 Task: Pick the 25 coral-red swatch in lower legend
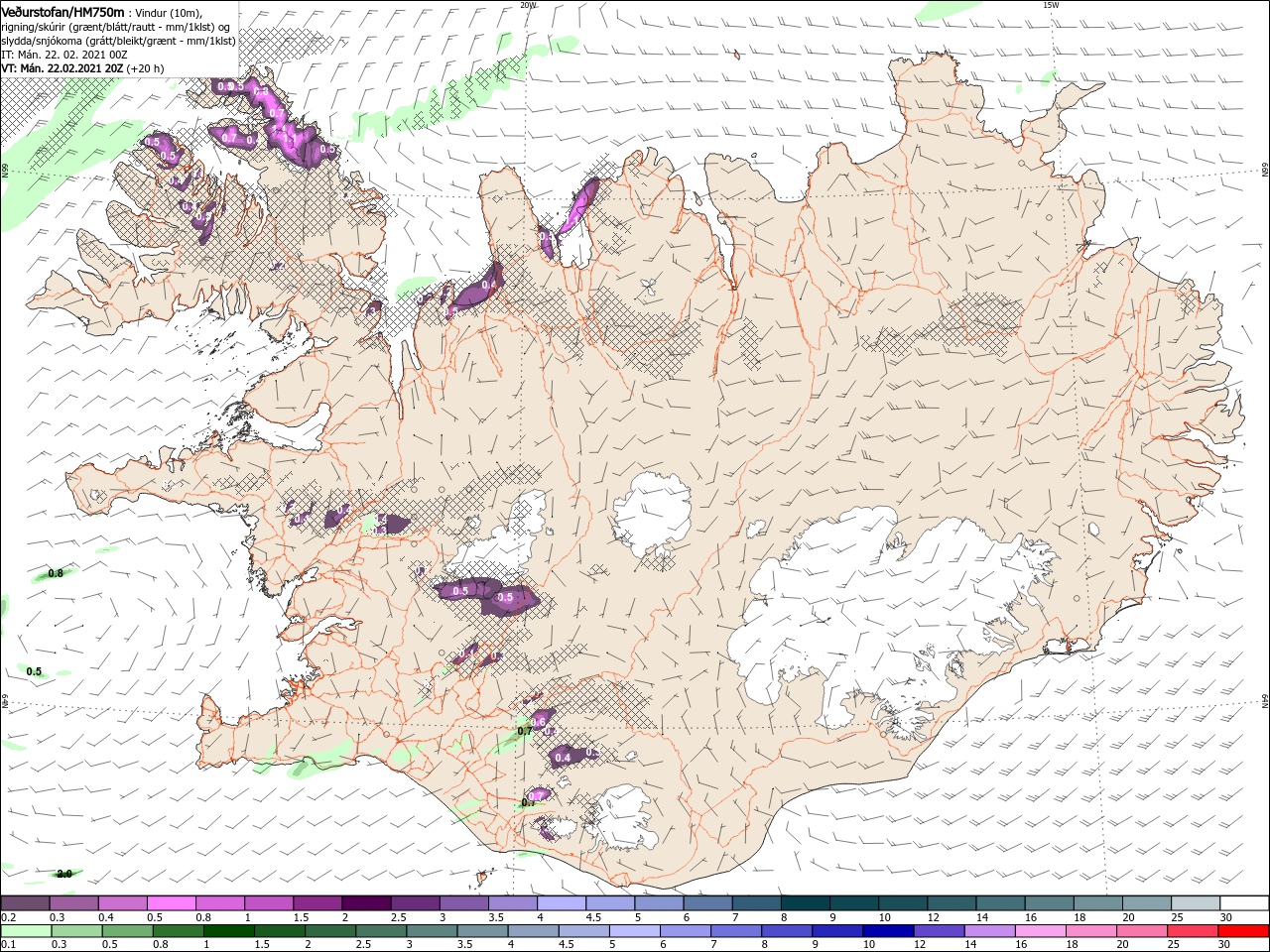pos(1193,931)
